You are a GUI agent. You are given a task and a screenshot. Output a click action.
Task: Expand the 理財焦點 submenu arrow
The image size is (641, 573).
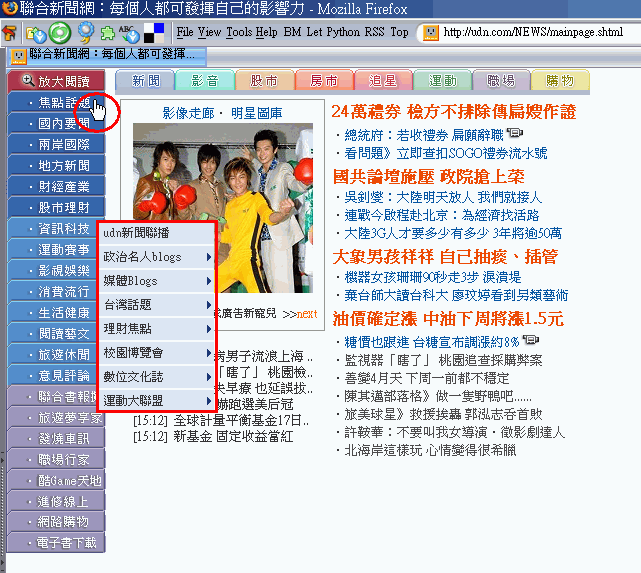(209, 329)
